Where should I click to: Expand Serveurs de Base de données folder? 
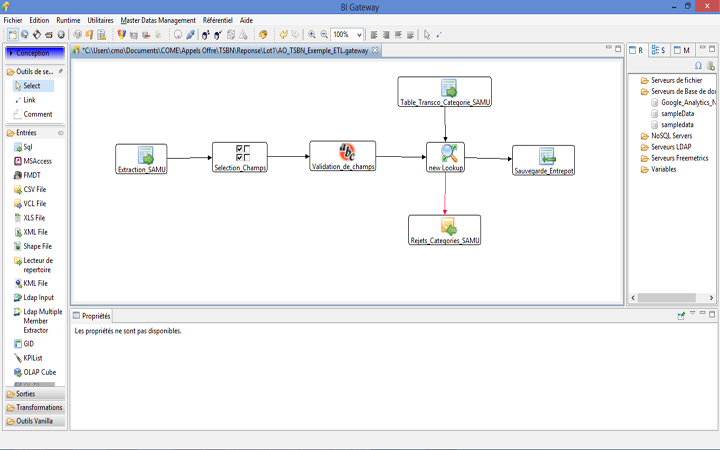tap(678, 91)
